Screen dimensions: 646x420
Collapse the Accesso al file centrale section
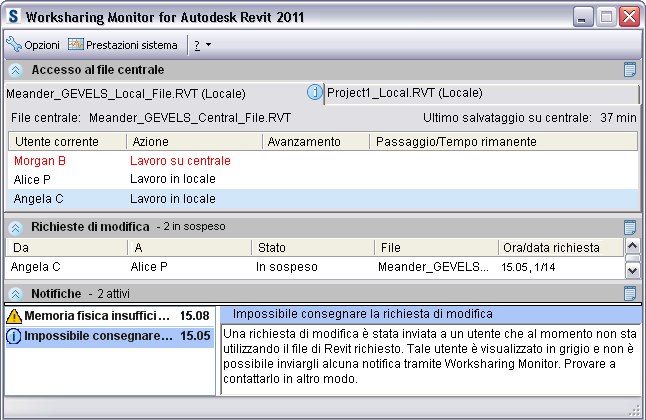tap(15, 70)
